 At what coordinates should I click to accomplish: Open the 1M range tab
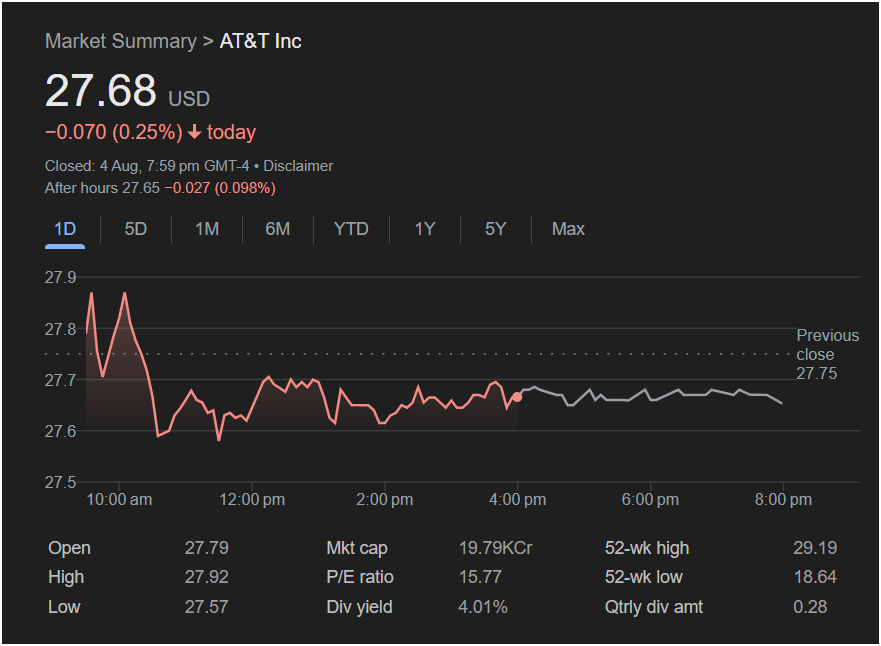tap(207, 229)
